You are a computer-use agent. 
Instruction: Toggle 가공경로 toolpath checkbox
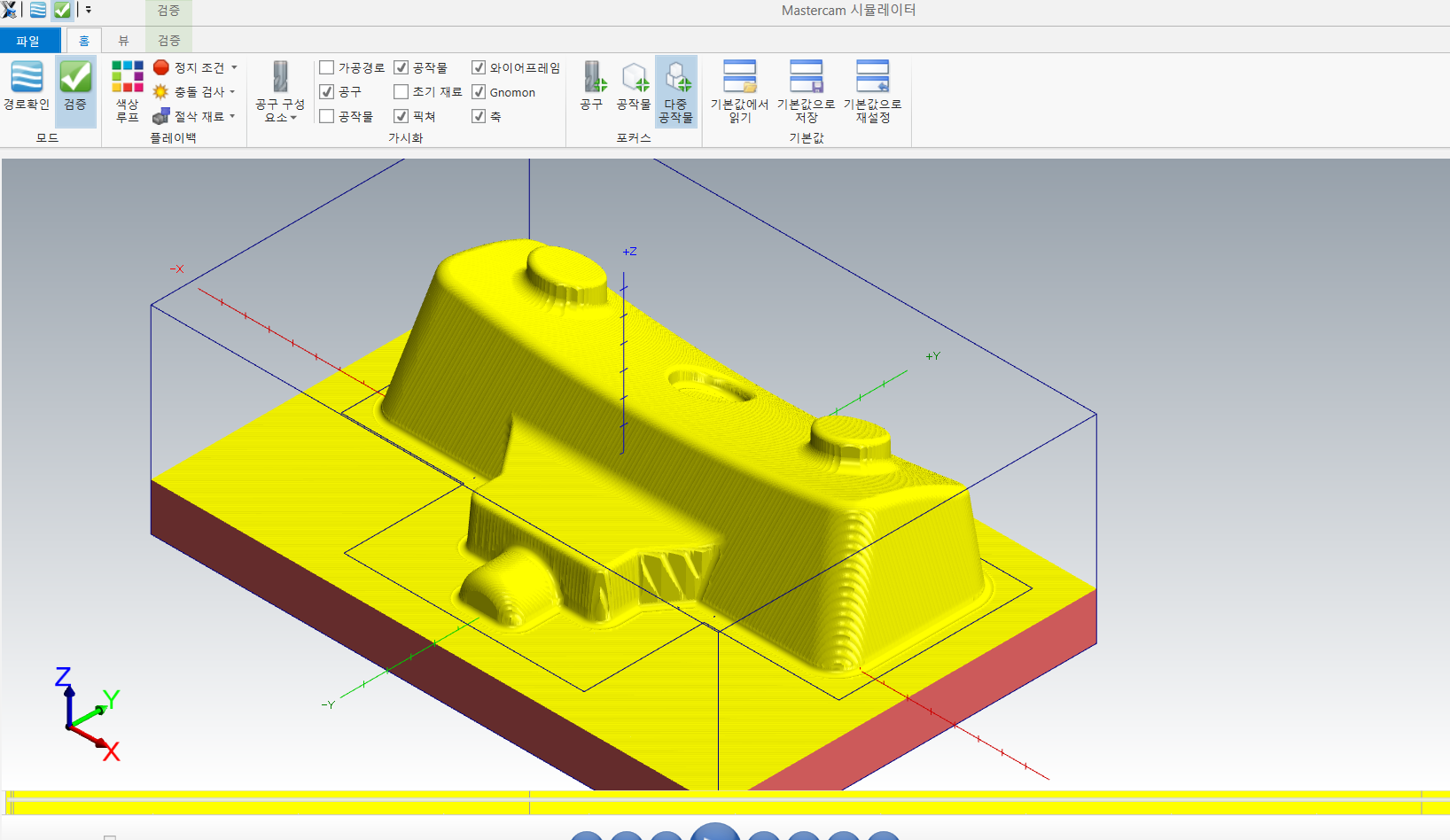coord(326,67)
